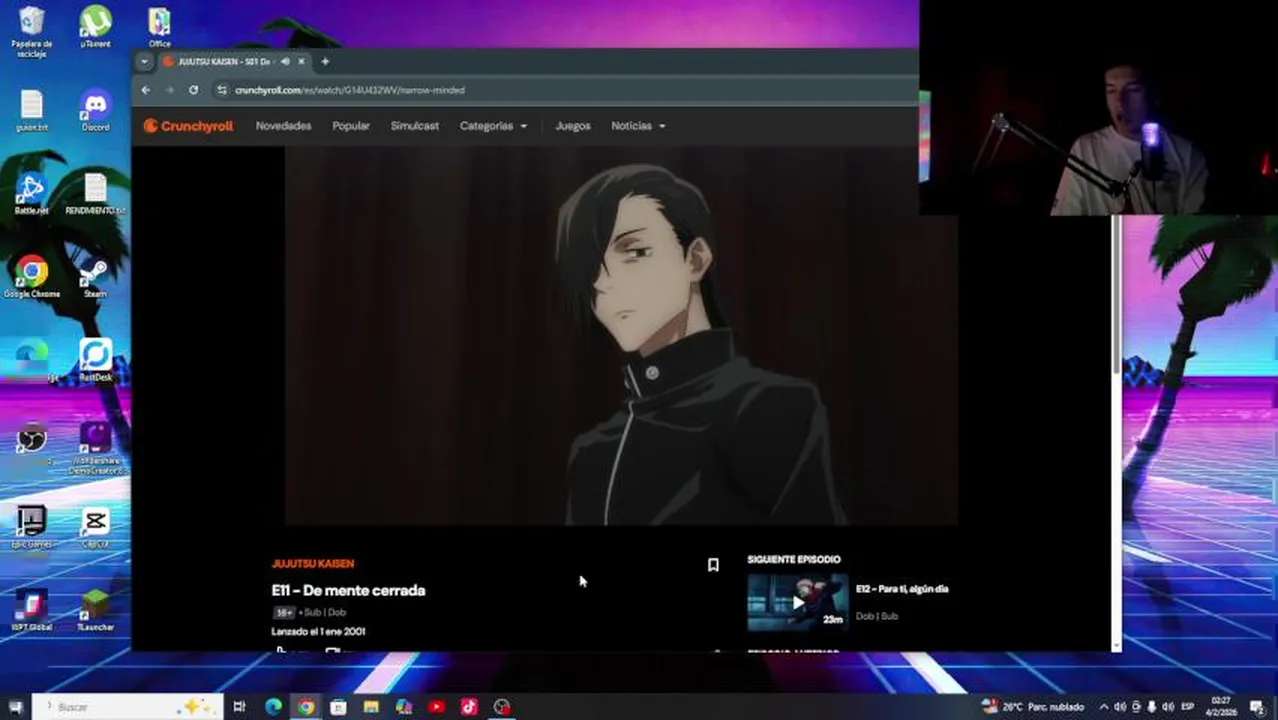Open the uTorrent desktop shortcut
Image resolution: width=1278 pixels, height=720 pixels.
[x=96, y=27]
